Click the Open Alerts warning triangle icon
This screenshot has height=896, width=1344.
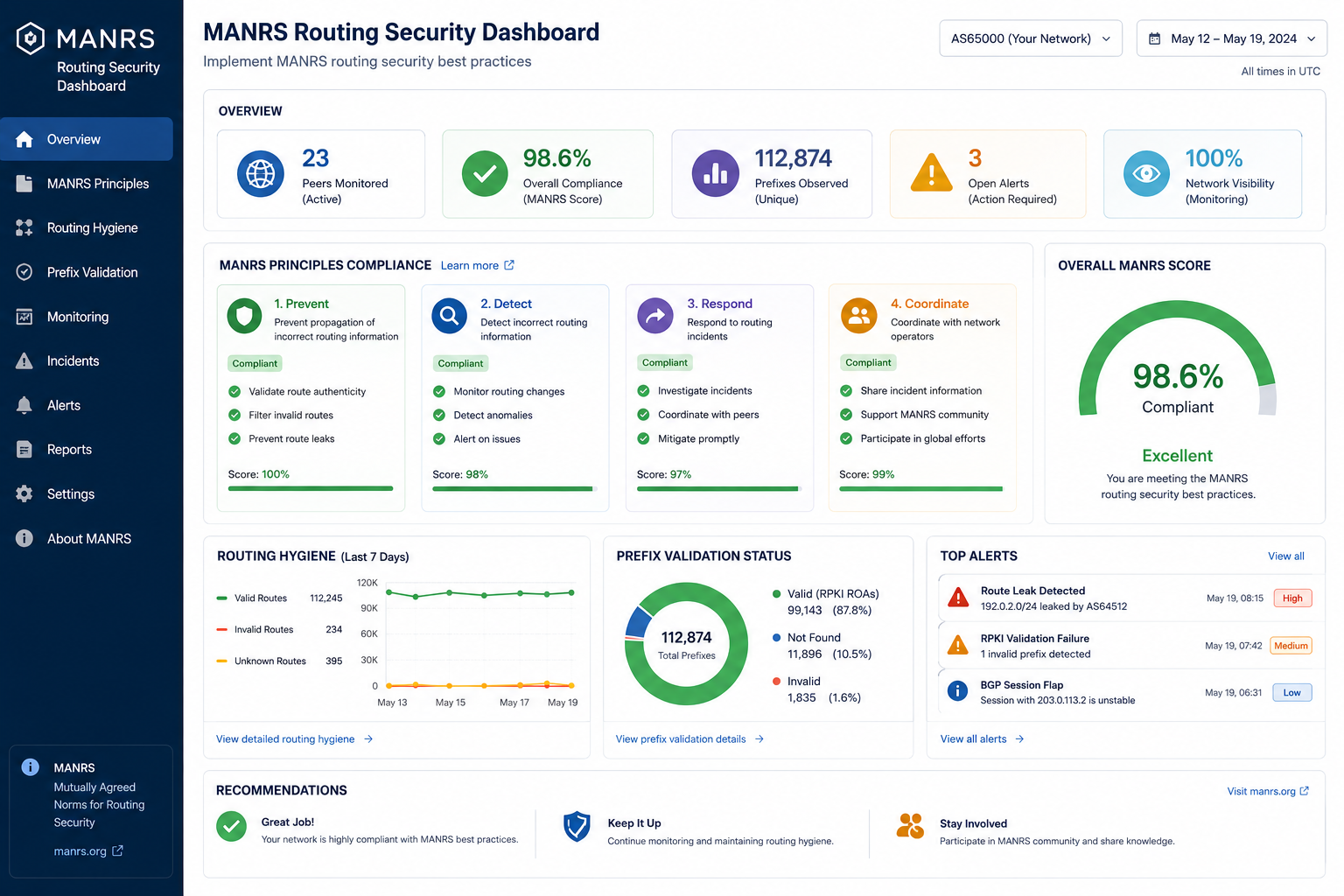pos(932,172)
